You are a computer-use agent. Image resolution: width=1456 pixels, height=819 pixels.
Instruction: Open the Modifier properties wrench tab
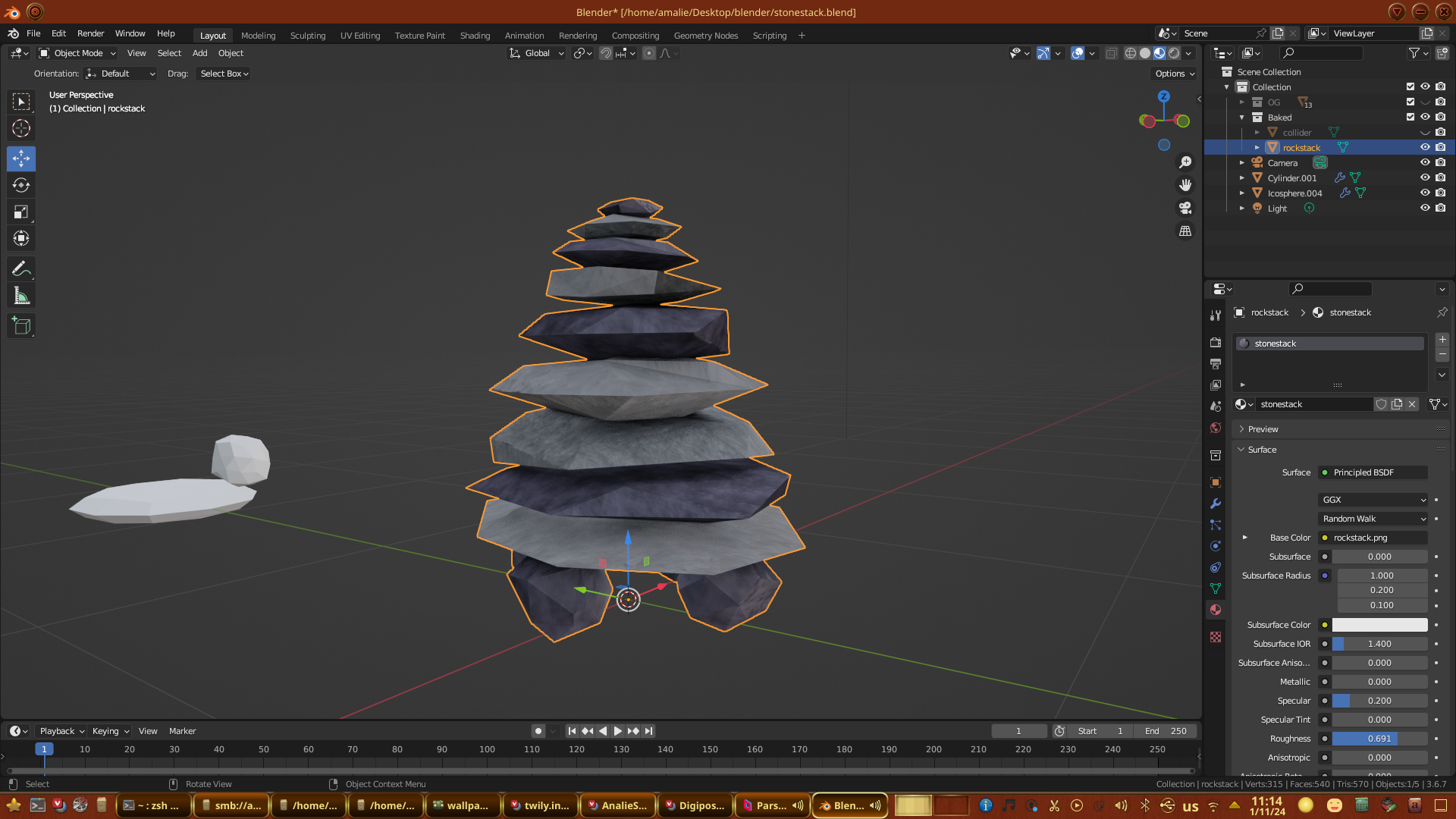click(1216, 504)
